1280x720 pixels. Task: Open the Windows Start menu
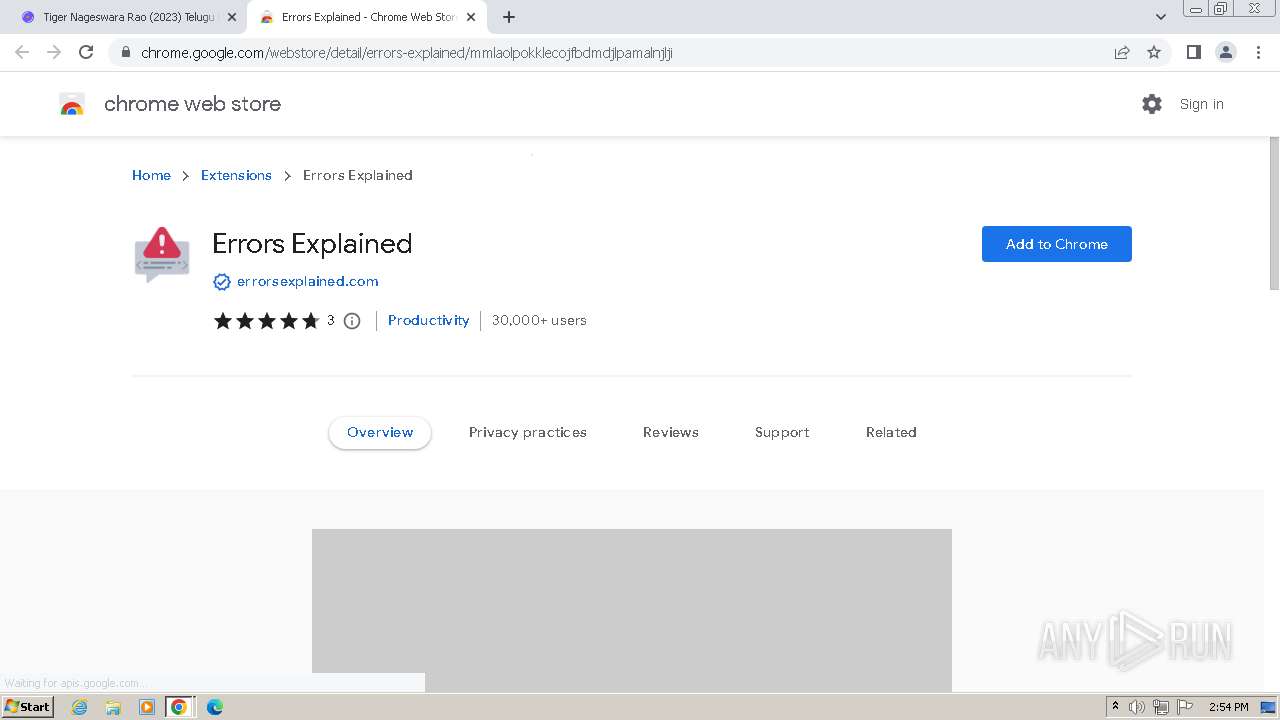click(x=28, y=706)
